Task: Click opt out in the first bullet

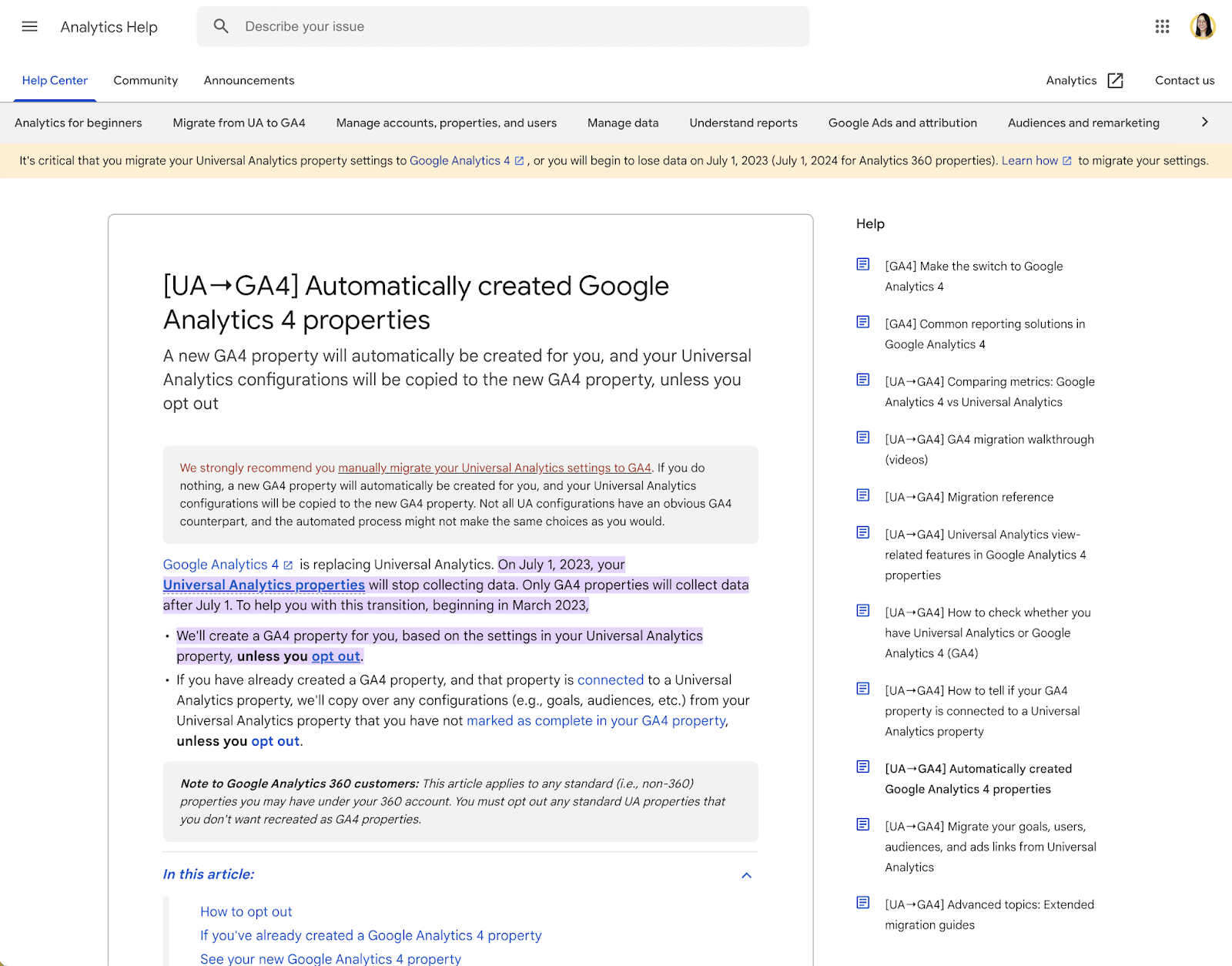Action: click(336, 656)
